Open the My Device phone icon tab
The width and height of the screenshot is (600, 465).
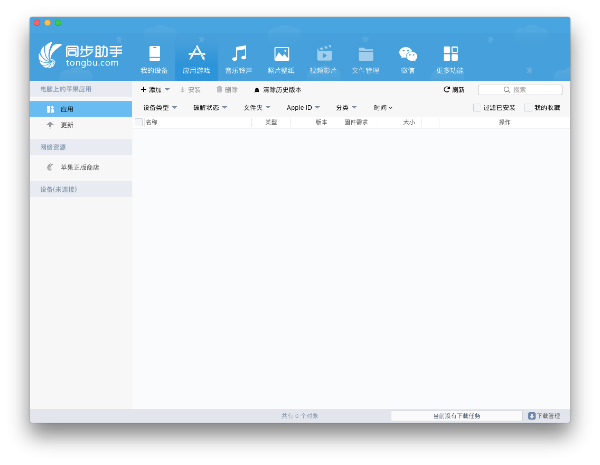tap(154, 59)
